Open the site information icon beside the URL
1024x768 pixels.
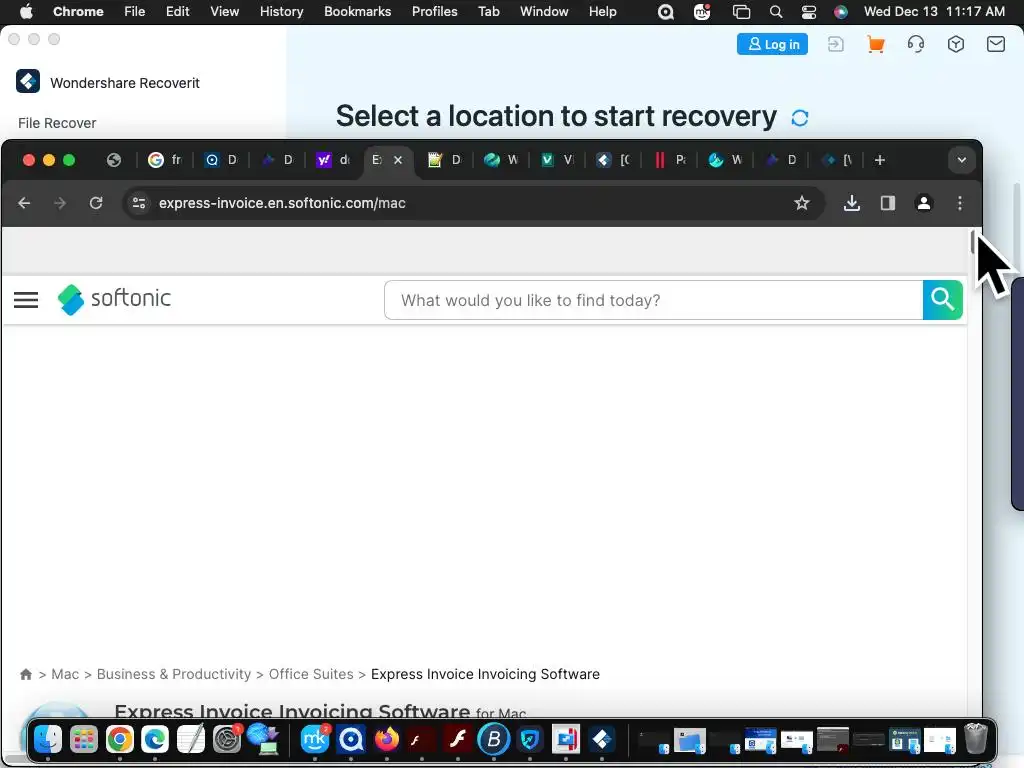139,203
